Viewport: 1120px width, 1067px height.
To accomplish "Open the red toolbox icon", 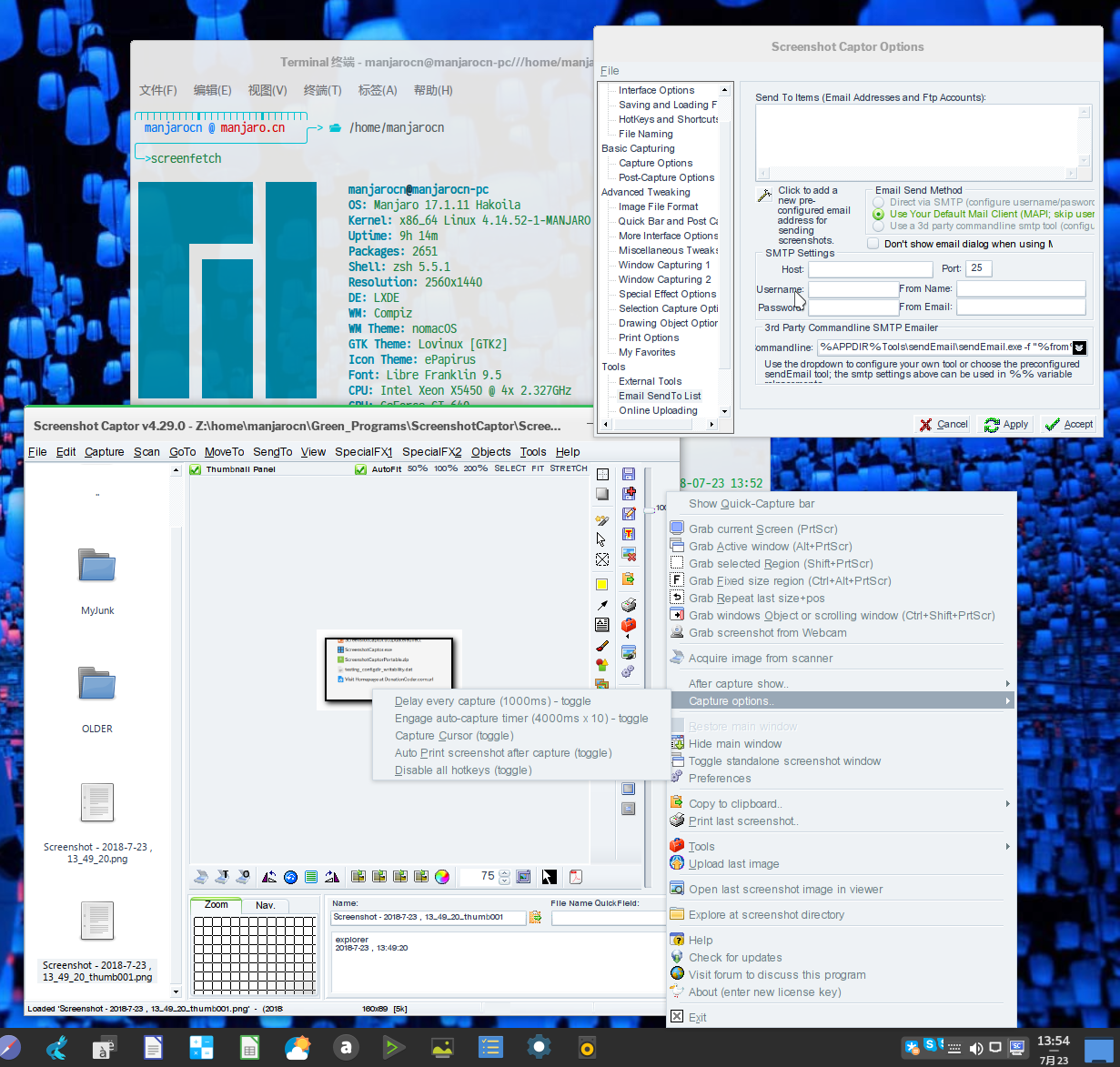I will tap(628, 626).
